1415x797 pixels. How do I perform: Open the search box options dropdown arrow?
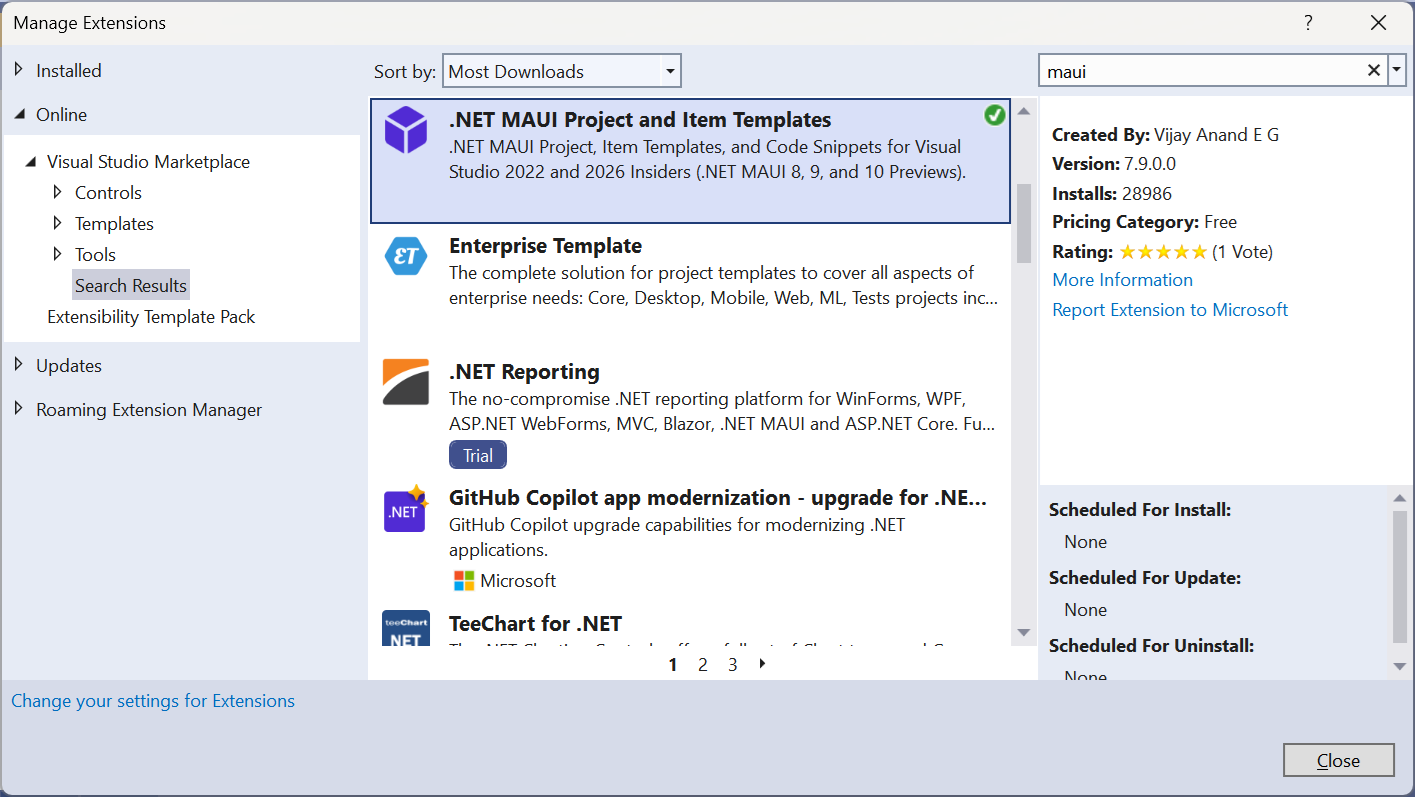[1397, 71]
